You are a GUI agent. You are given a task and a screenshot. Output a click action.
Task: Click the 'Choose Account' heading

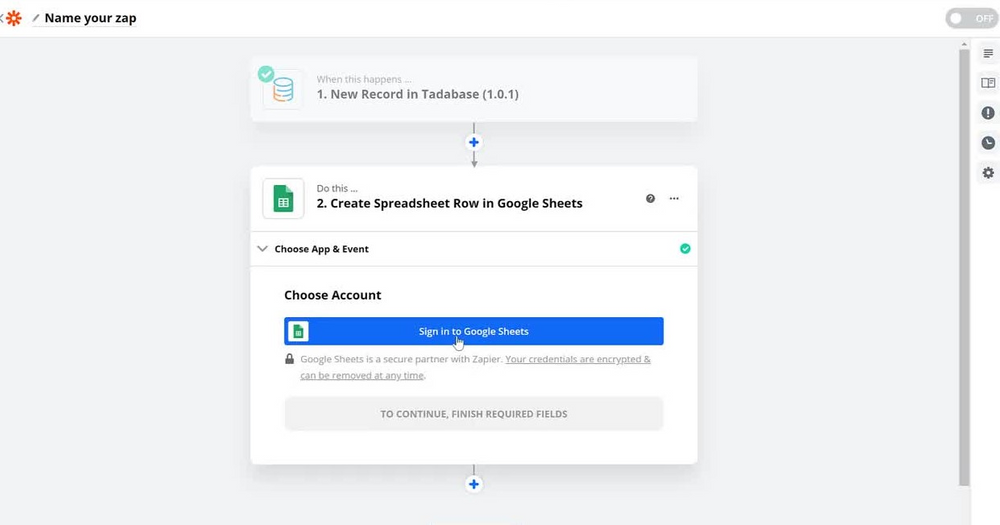[x=332, y=295]
